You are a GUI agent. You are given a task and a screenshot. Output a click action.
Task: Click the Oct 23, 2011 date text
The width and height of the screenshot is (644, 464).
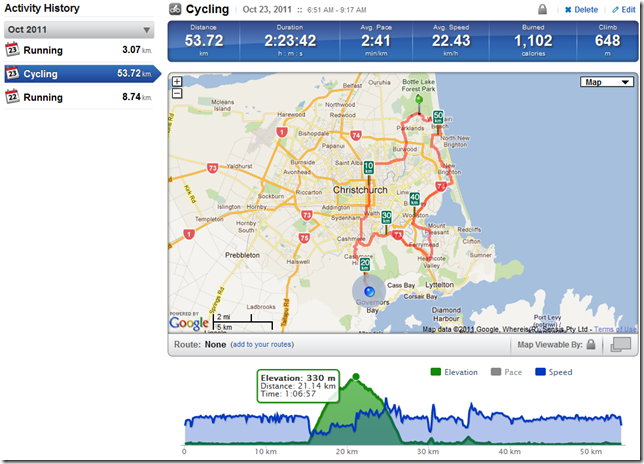(267, 9)
